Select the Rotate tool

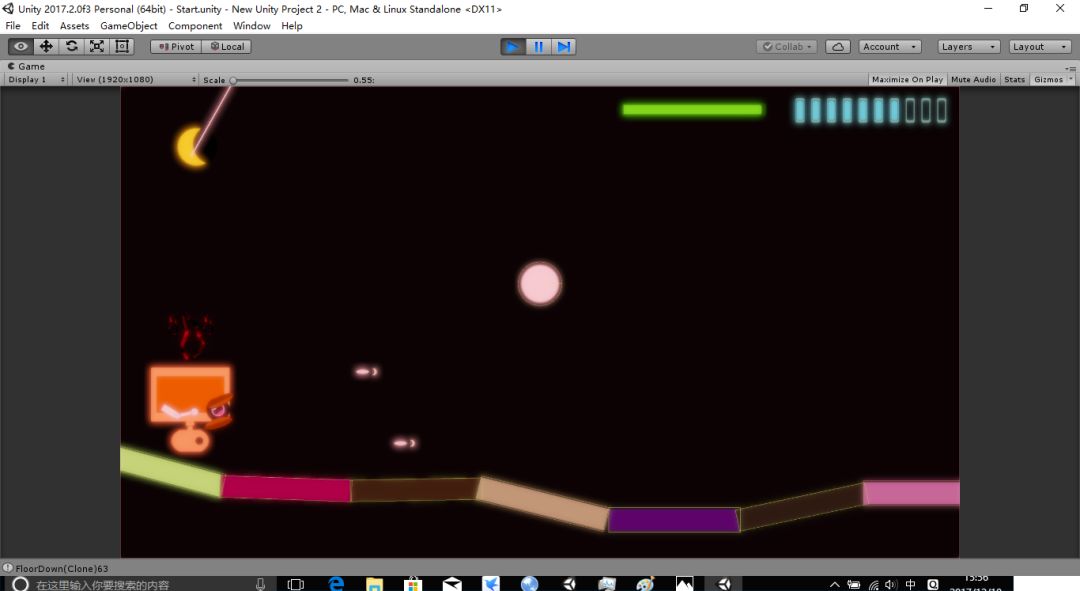pos(72,46)
